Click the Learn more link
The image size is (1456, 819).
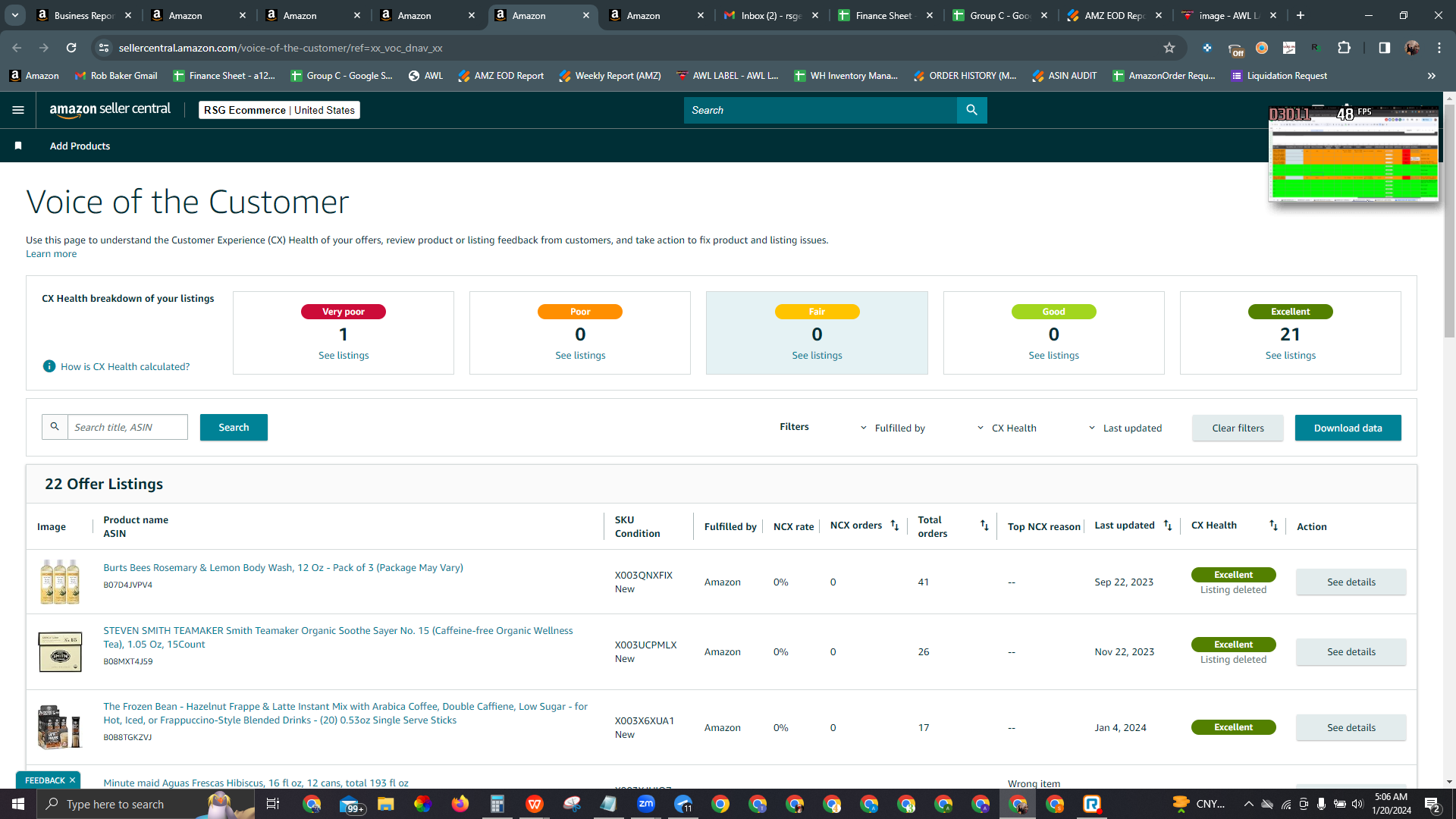tap(52, 254)
